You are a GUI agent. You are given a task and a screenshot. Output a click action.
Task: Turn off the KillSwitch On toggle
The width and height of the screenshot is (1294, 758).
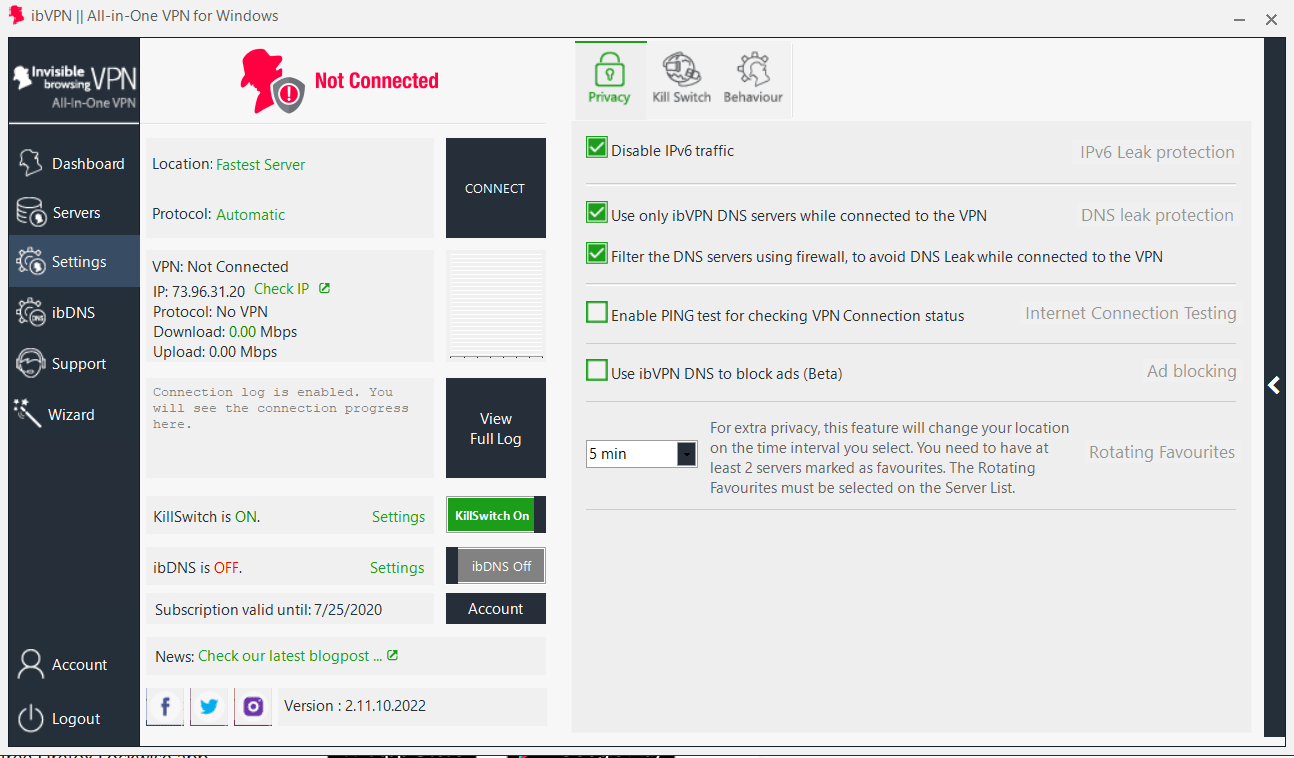pos(496,515)
